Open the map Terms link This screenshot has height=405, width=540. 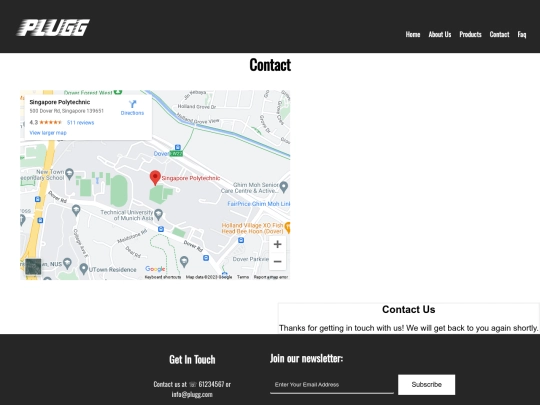[x=243, y=277]
